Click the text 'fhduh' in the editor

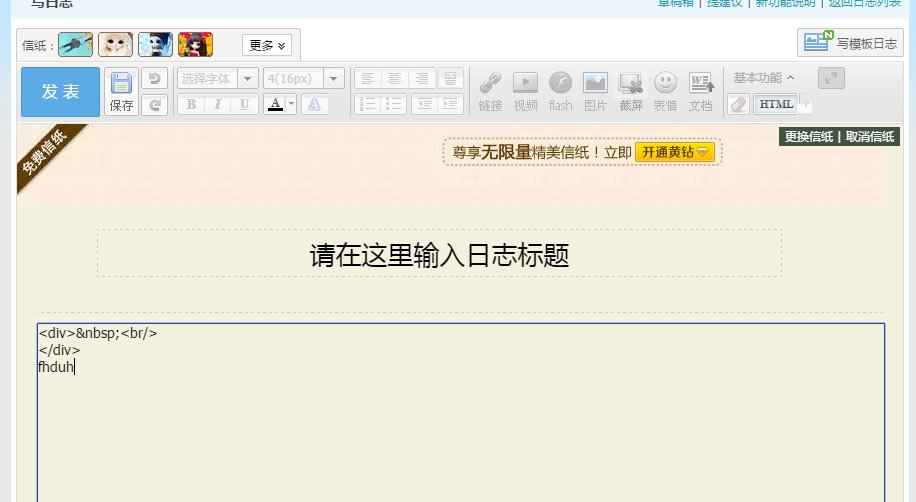[56, 366]
